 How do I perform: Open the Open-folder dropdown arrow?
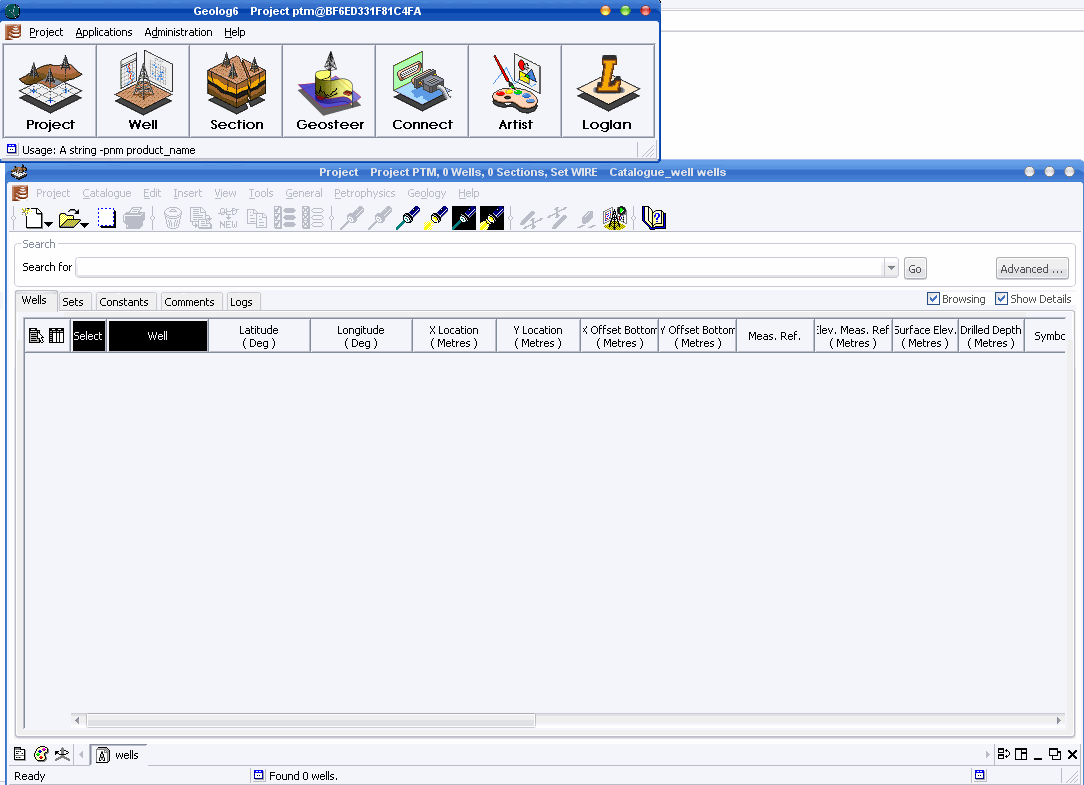tap(84, 225)
